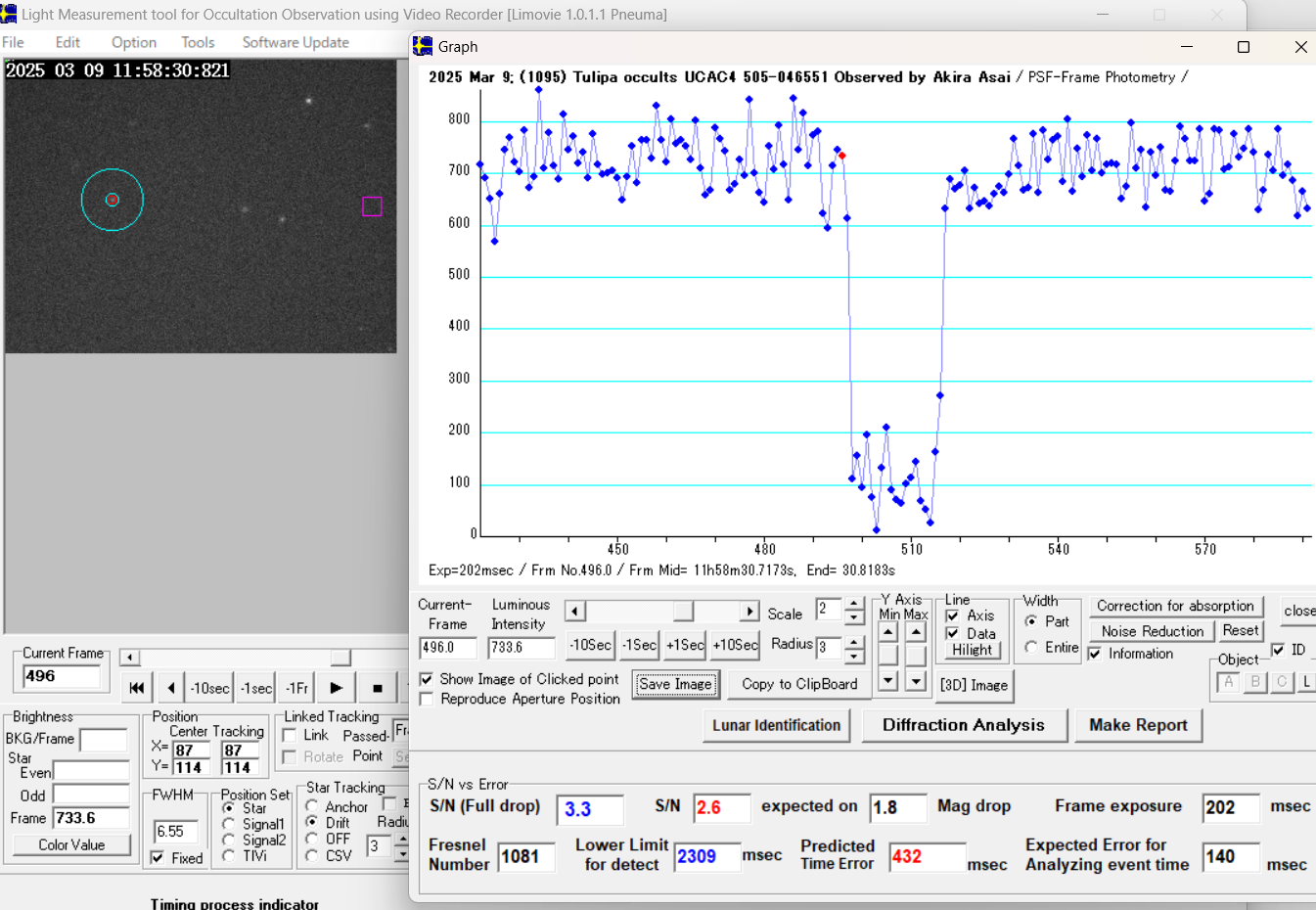Click the video frame slider left arrow
The width and height of the screenshot is (1316, 910).
pos(129,658)
